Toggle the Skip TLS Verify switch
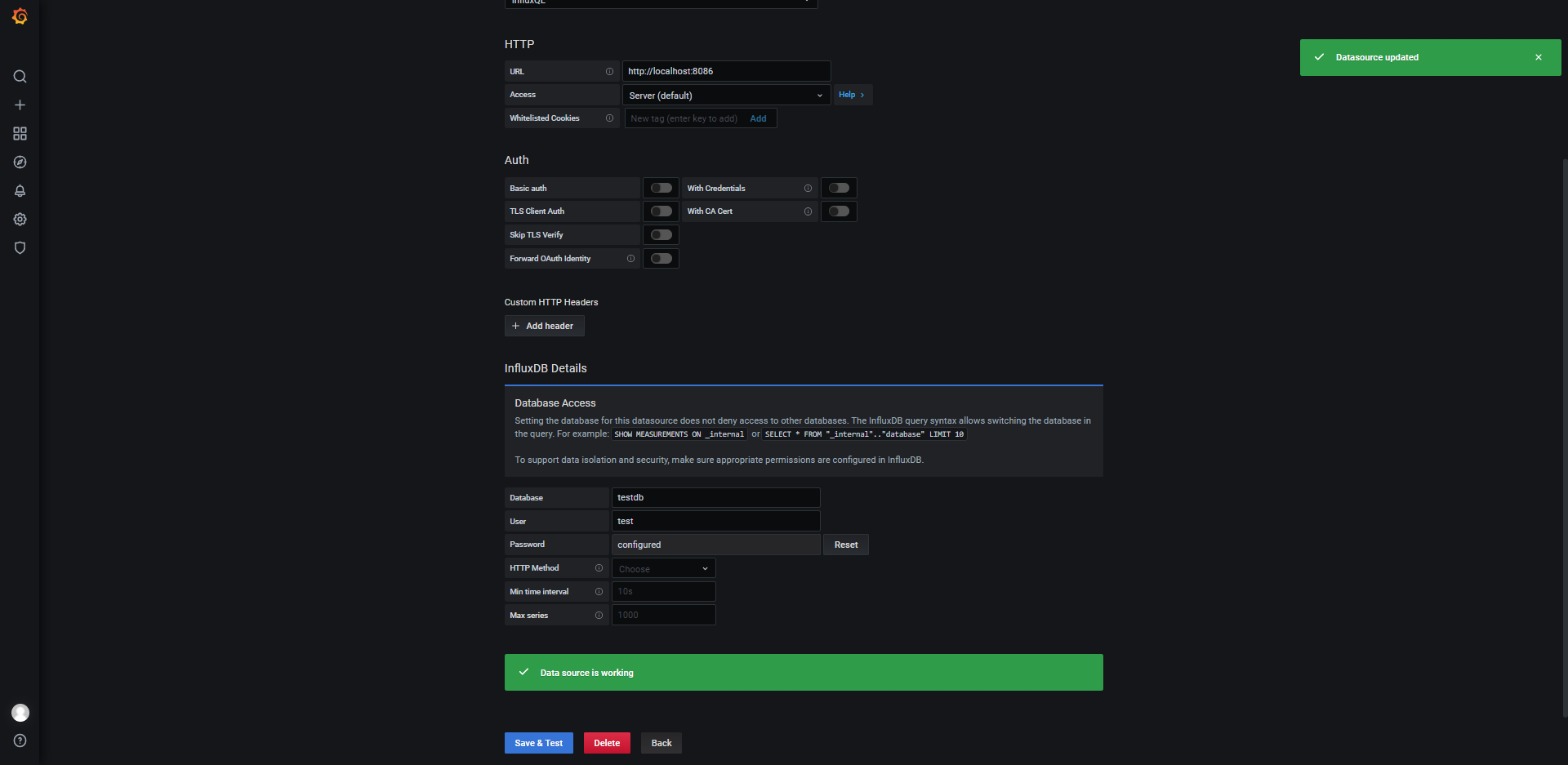Viewport: 1568px width, 765px height. 661,235
